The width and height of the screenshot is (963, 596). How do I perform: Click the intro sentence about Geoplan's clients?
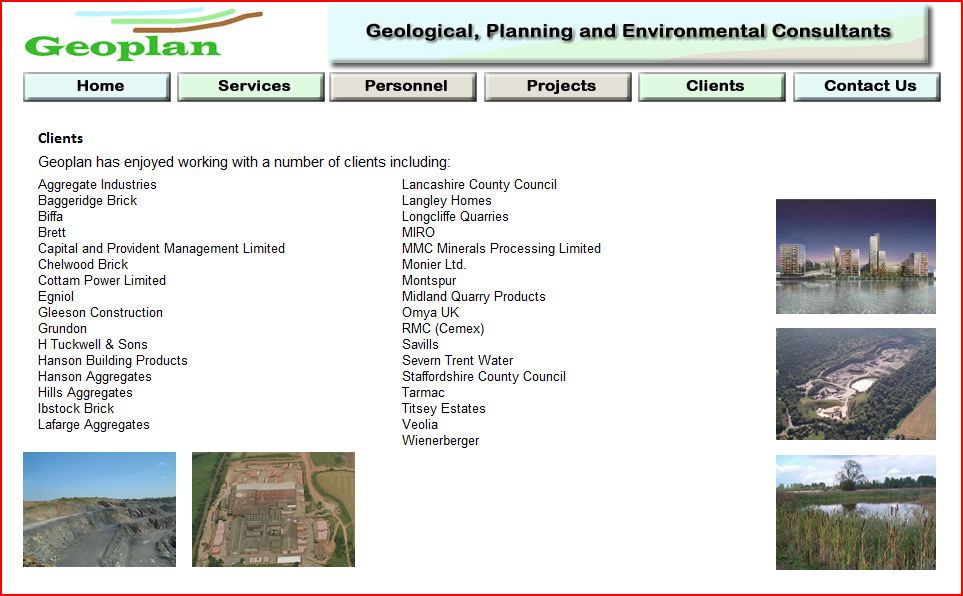244,162
